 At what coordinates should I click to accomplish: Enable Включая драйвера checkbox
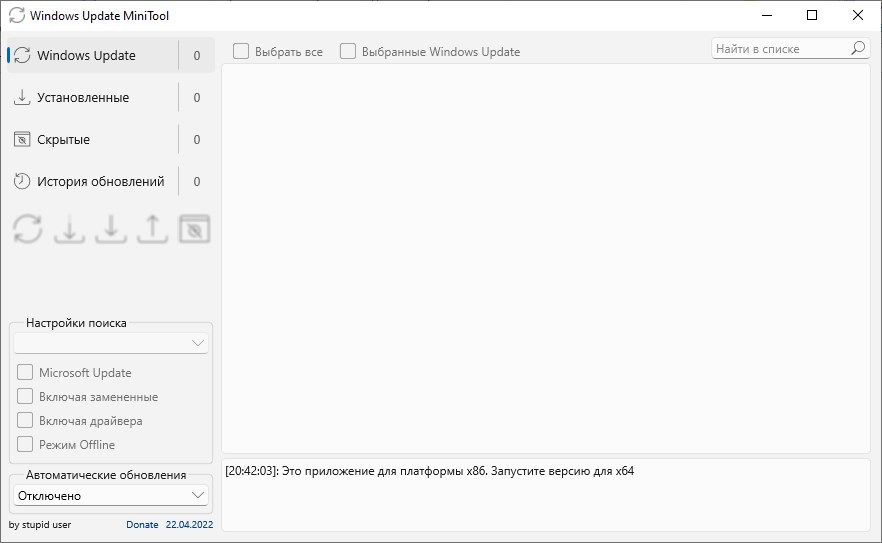[x=25, y=420]
